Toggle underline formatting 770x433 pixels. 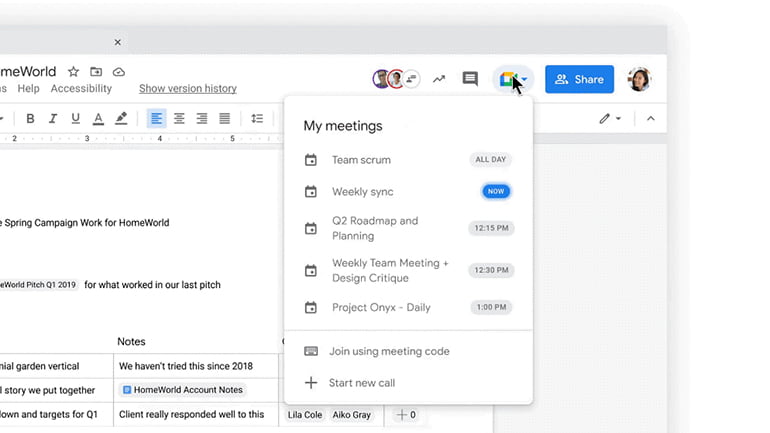(75, 118)
